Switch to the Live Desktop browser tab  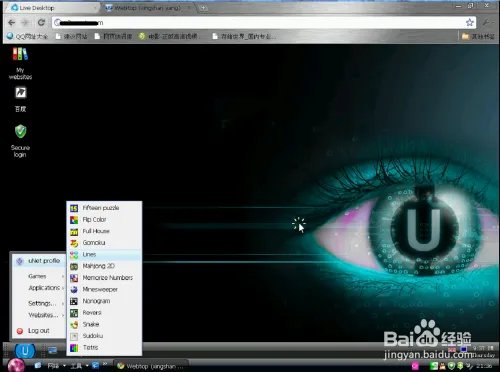[52, 8]
